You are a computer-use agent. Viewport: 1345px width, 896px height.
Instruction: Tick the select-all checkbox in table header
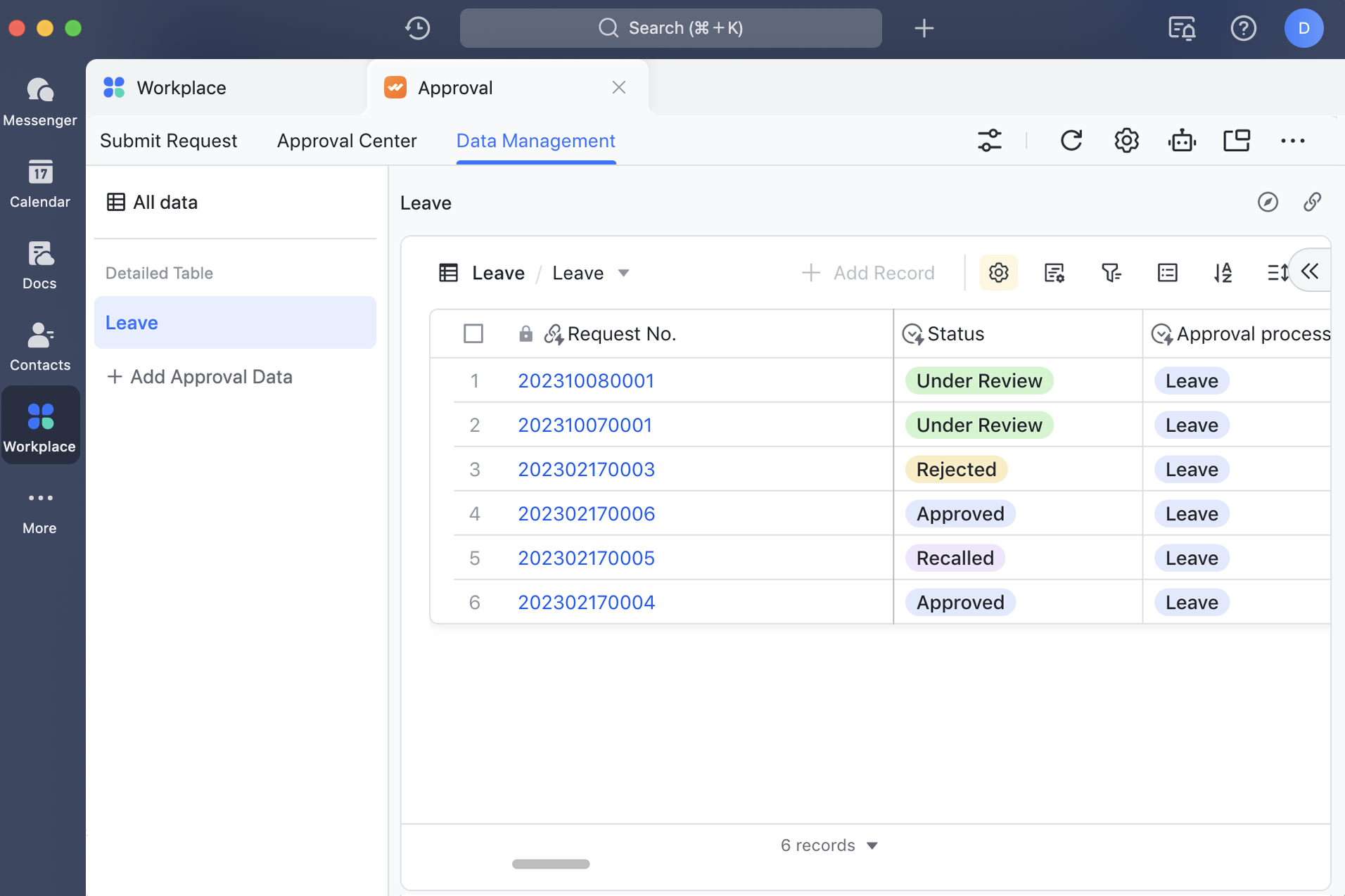click(473, 333)
